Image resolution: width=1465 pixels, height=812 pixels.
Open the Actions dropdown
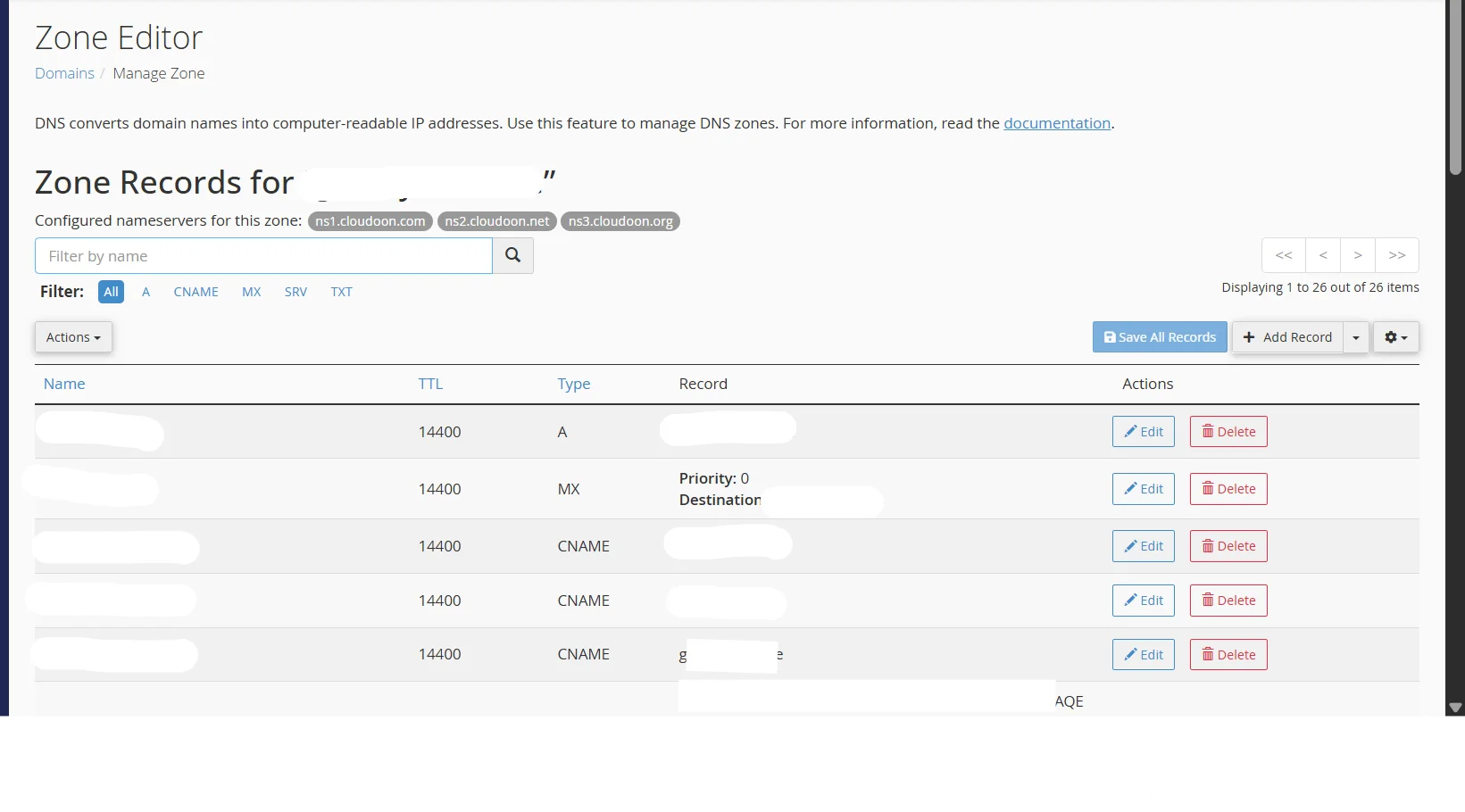point(72,336)
